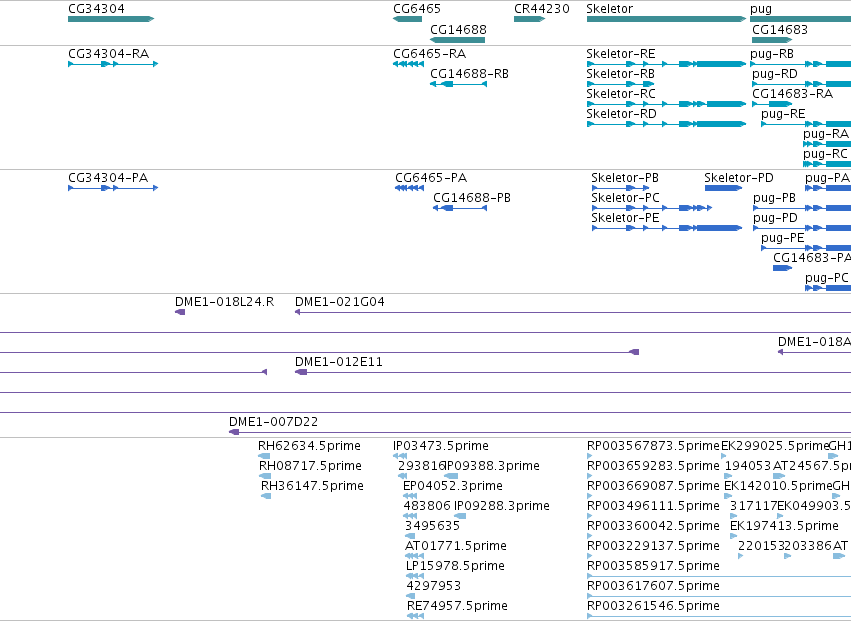The width and height of the screenshot is (851, 621).
Task: Select transcript CG34304-RA
Action: 113,64
